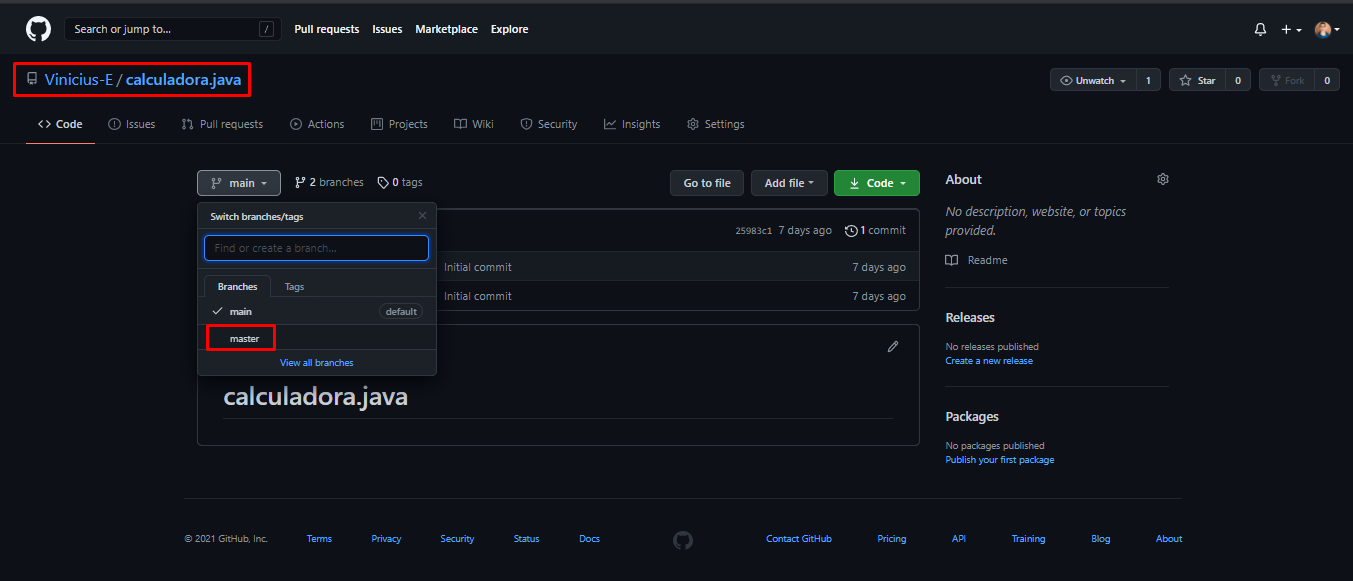Open Pull requests in the top header
1353x581 pixels.
pyautogui.click(x=327, y=29)
